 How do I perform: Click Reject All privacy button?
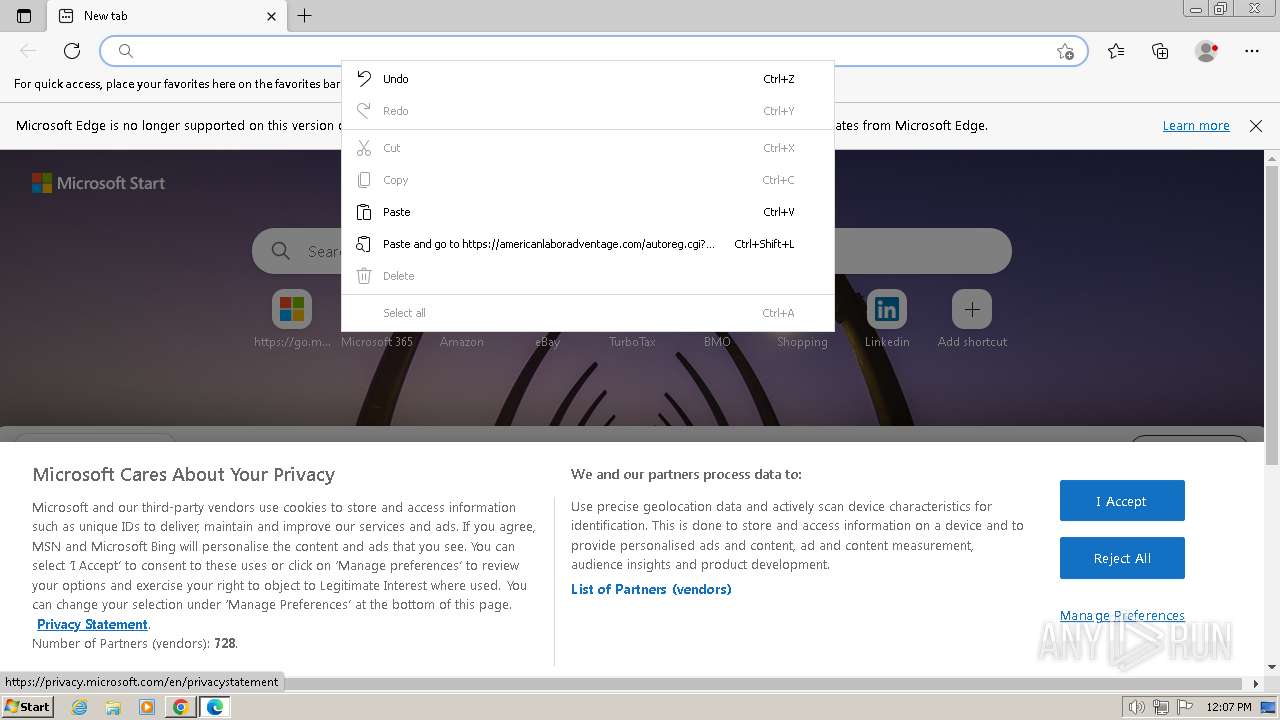1122,558
